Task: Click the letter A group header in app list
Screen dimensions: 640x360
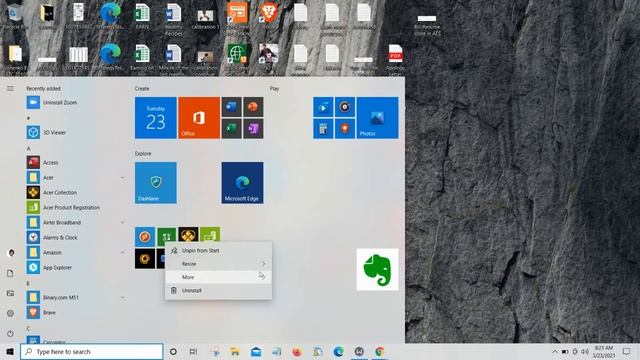Action: pyautogui.click(x=29, y=149)
